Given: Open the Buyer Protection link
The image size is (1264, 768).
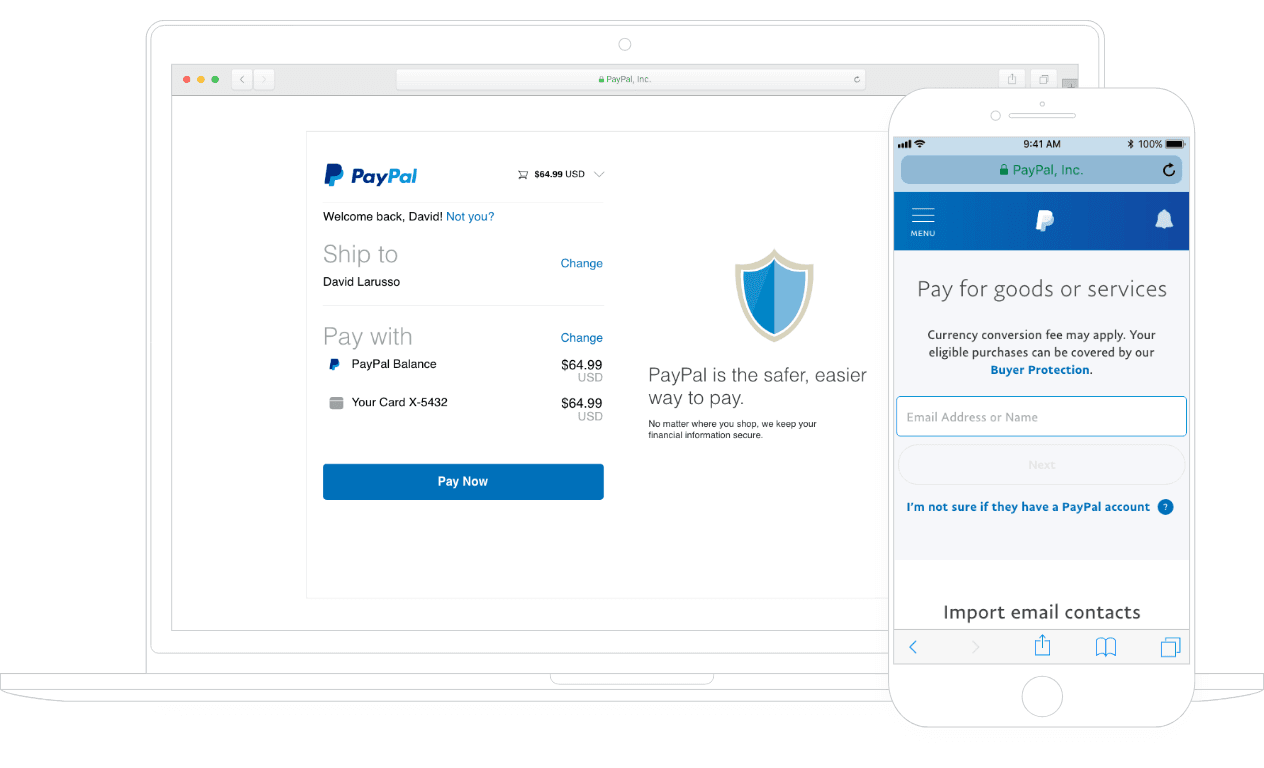Looking at the screenshot, I should click(1040, 370).
